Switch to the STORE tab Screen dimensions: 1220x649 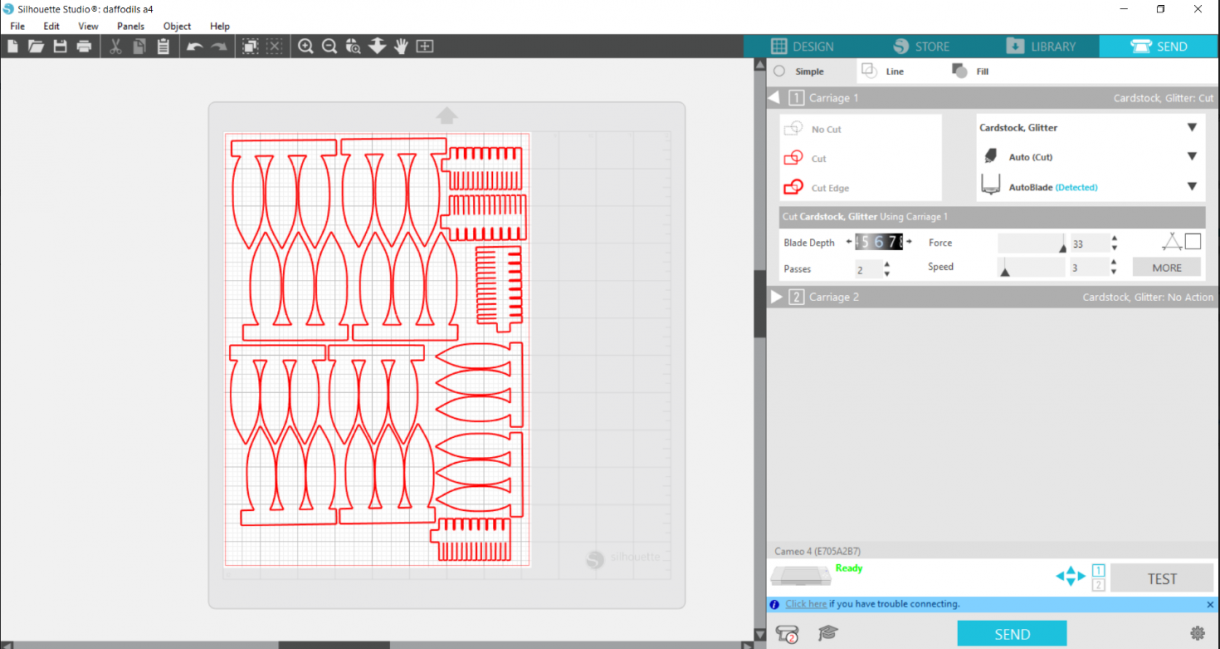click(921, 46)
